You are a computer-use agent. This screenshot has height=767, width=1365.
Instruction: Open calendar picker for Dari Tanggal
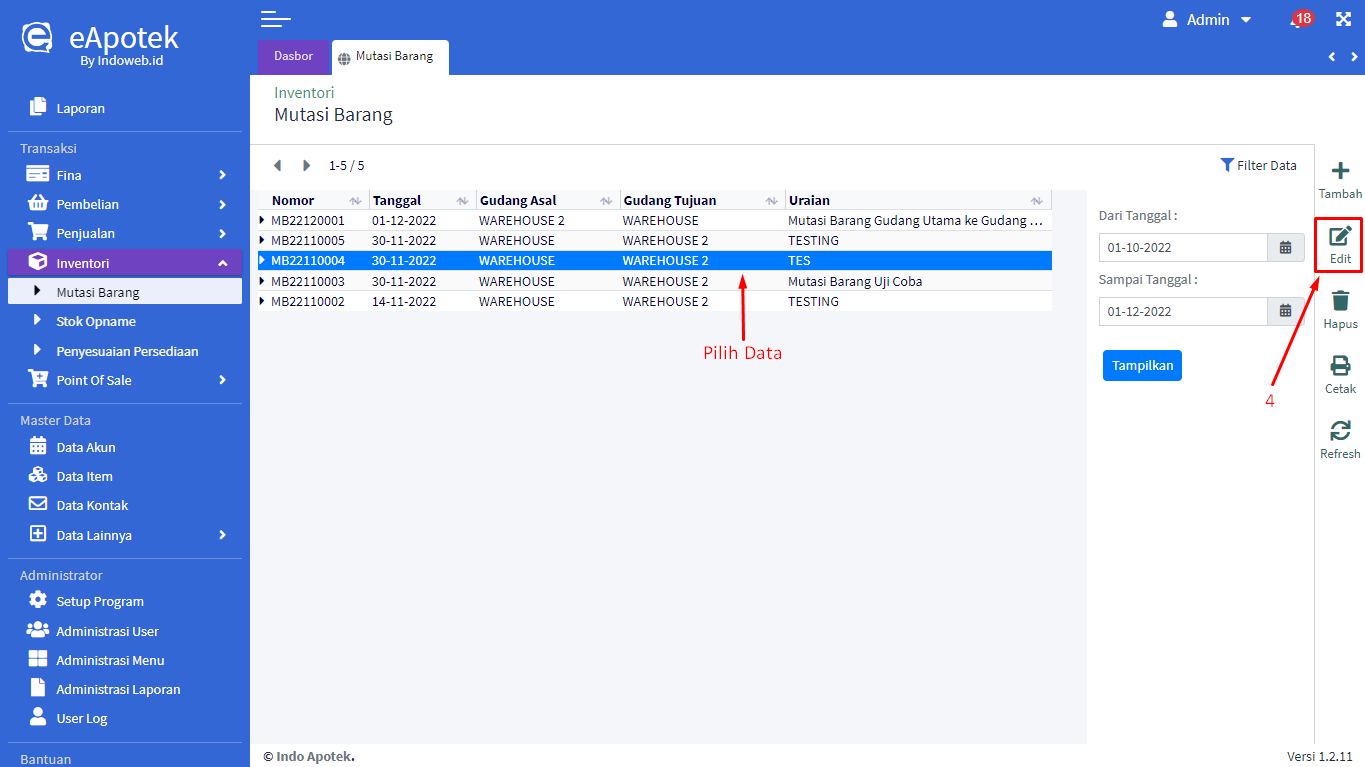click(1285, 248)
